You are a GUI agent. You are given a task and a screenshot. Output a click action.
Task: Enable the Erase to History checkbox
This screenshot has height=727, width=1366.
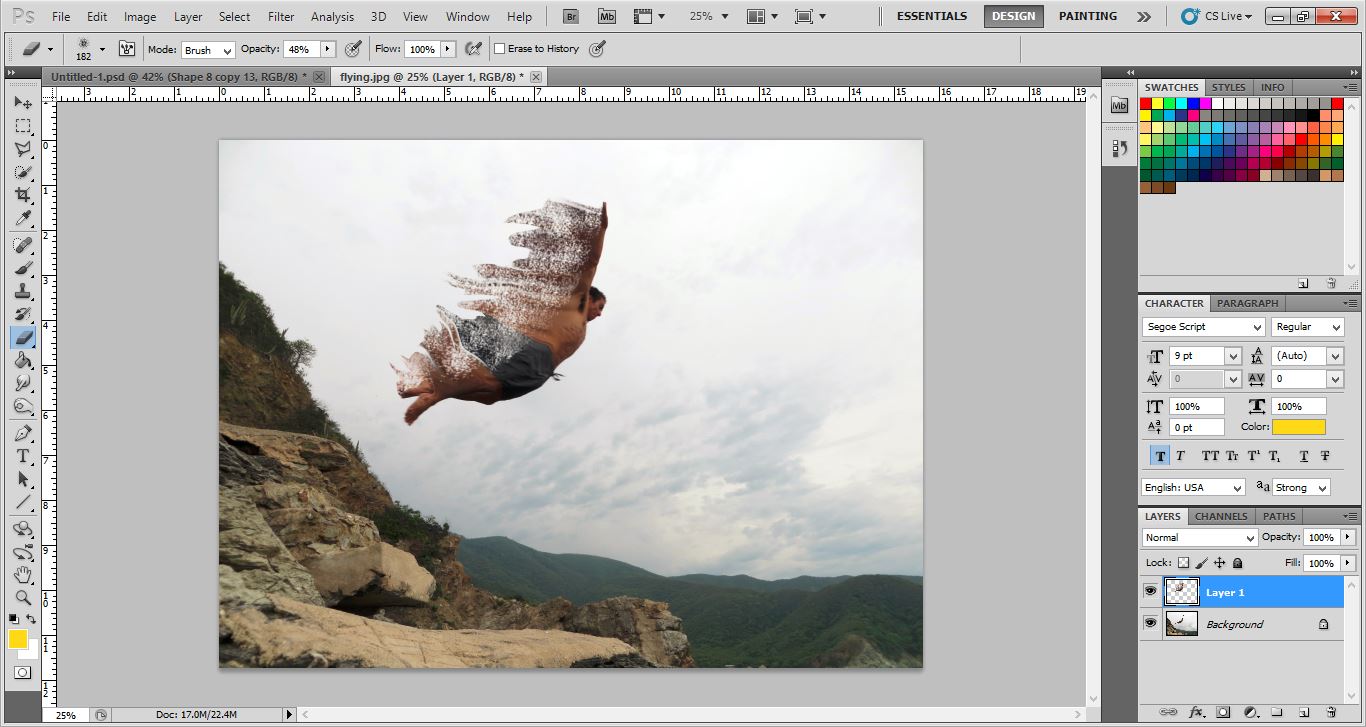coord(500,49)
